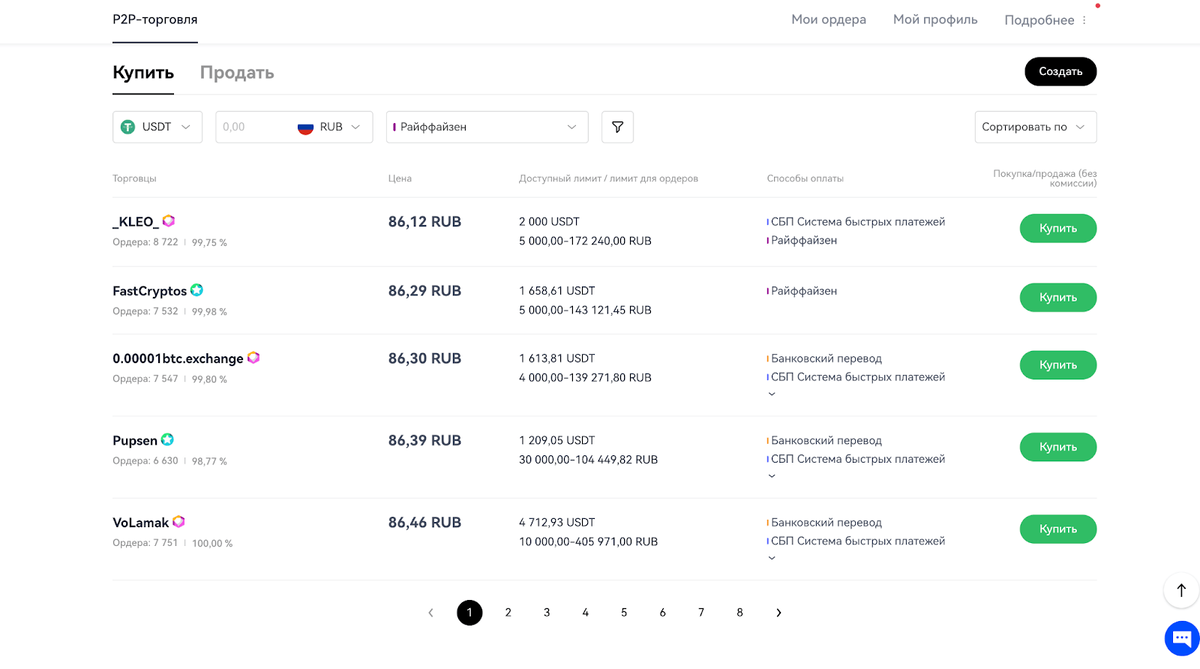Viewport: 1200px width, 669px height.
Task: Click the Russian flag next to RUB
Action: (x=303, y=127)
